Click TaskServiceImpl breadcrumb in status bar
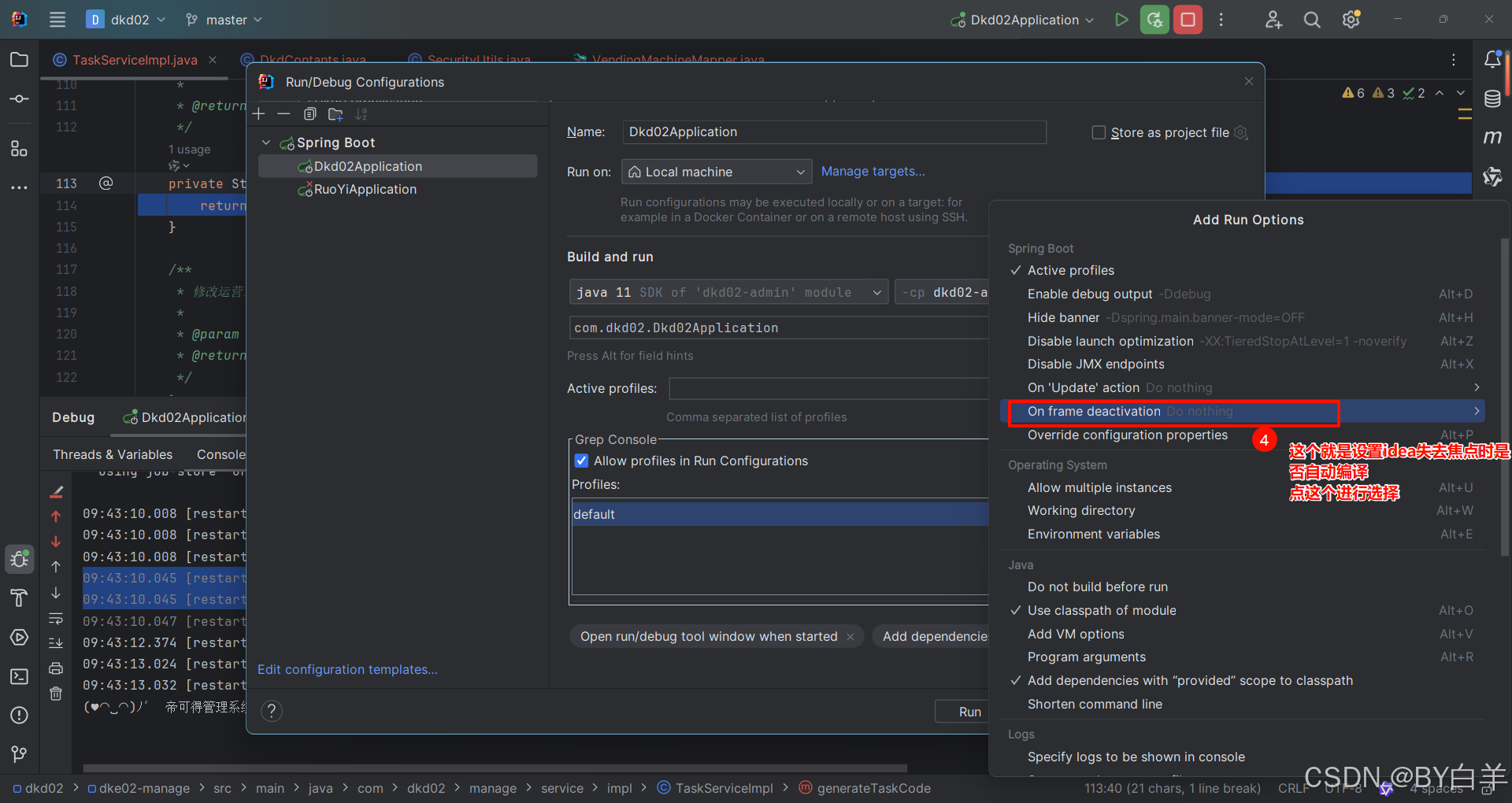Screen dimensions: 1512x803 715,788
